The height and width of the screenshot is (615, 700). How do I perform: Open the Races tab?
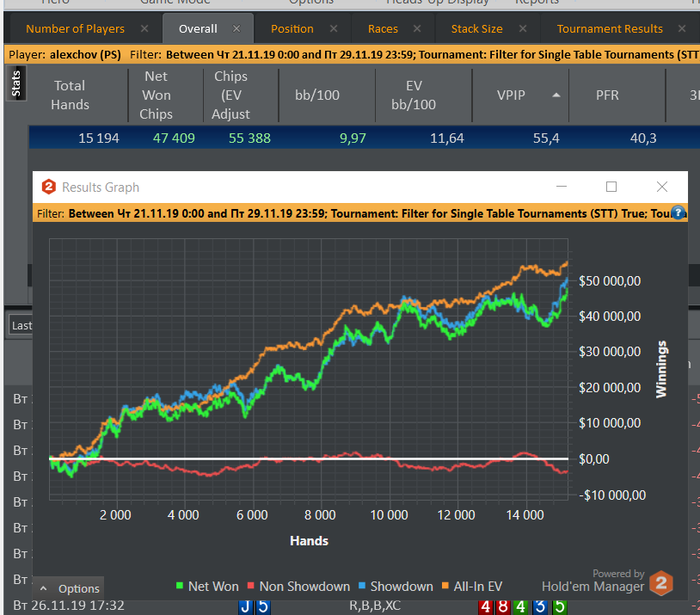[x=383, y=29]
